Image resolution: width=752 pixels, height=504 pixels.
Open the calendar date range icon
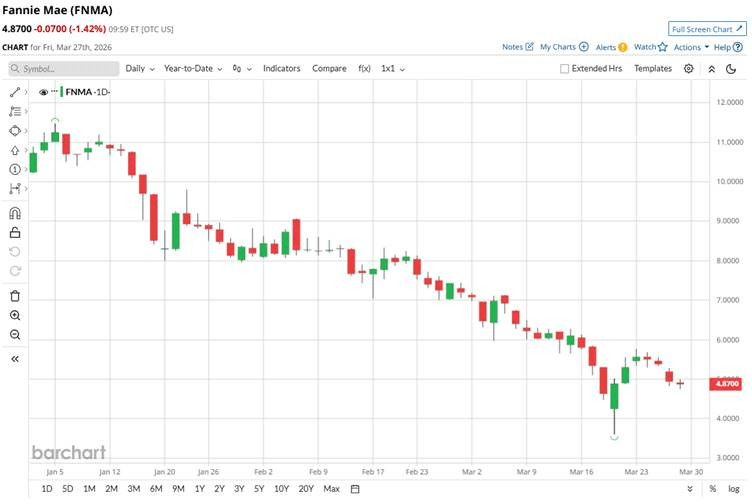point(355,489)
